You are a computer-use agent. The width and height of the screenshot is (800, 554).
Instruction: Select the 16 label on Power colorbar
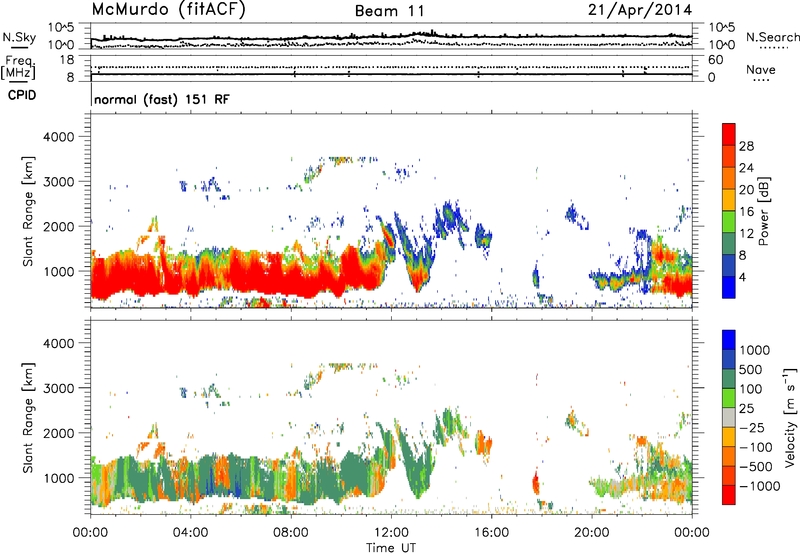pyautogui.click(x=746, y=212)
